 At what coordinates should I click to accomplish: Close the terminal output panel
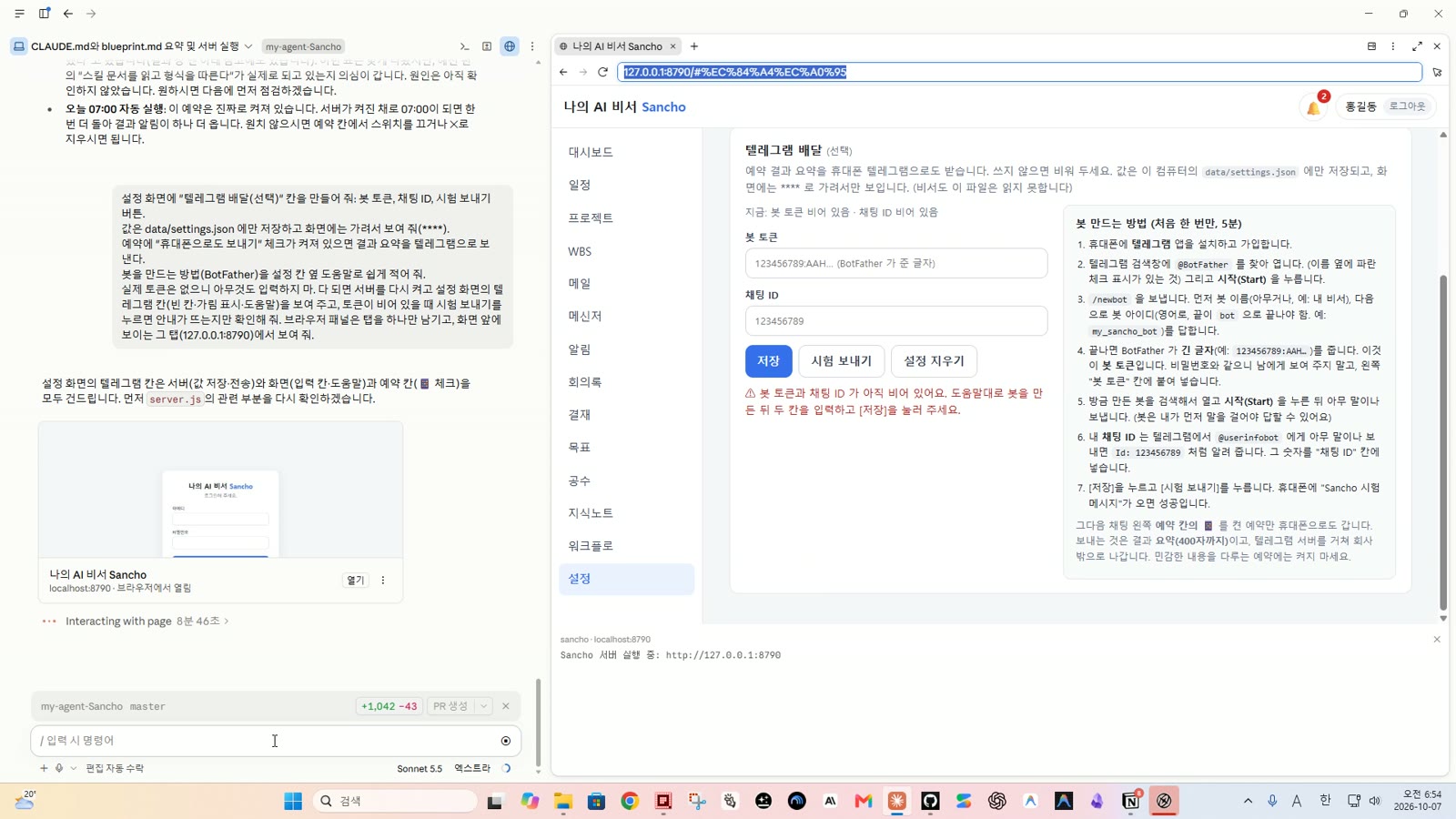[x=1437, y=640]
